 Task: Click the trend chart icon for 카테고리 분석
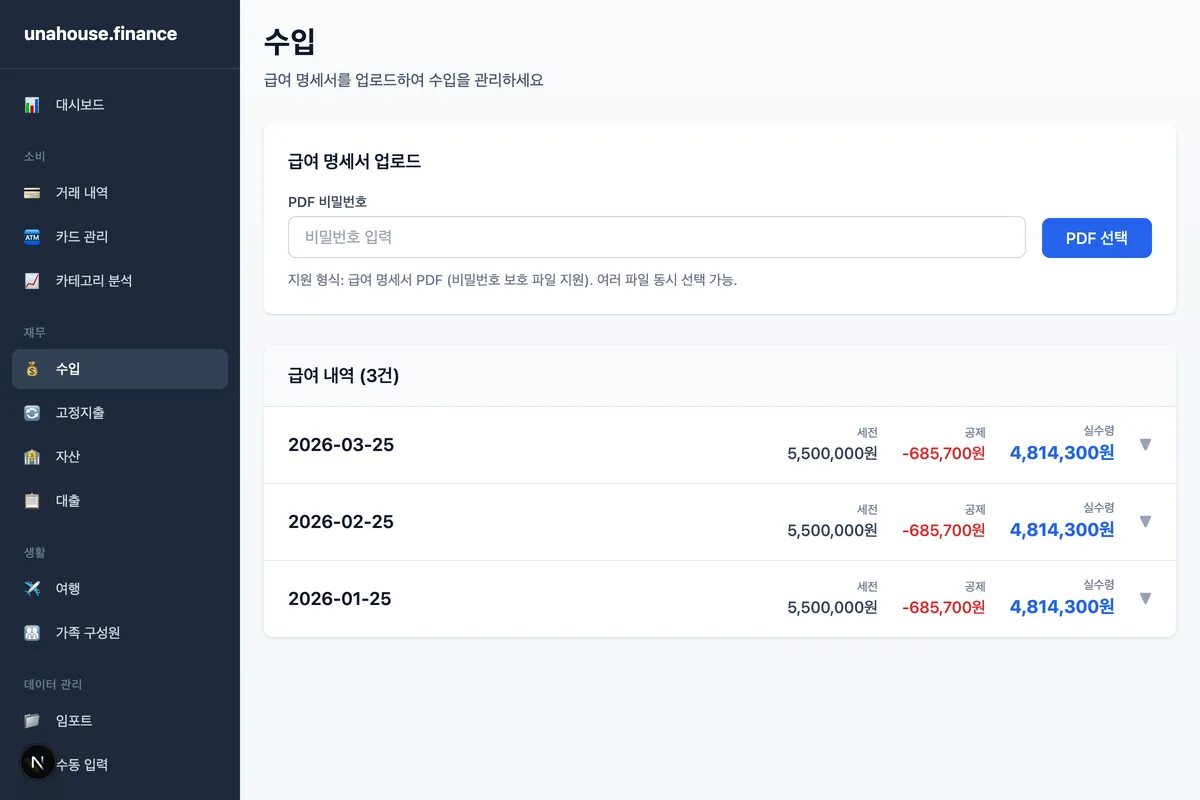32,281
